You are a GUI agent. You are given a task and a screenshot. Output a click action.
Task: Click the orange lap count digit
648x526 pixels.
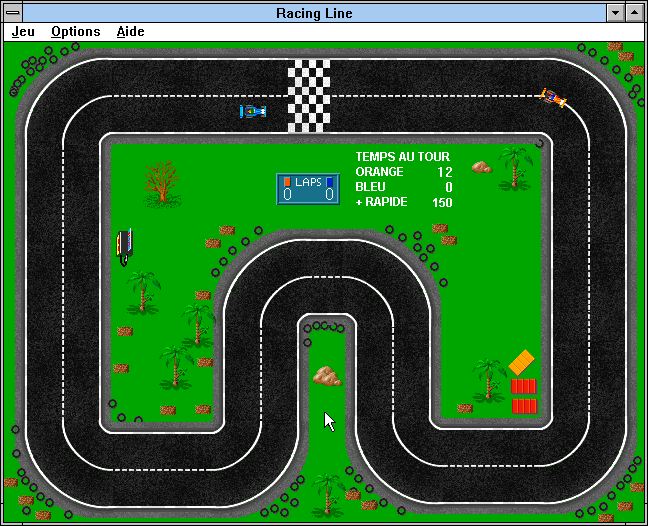click(x=288, y=195)
